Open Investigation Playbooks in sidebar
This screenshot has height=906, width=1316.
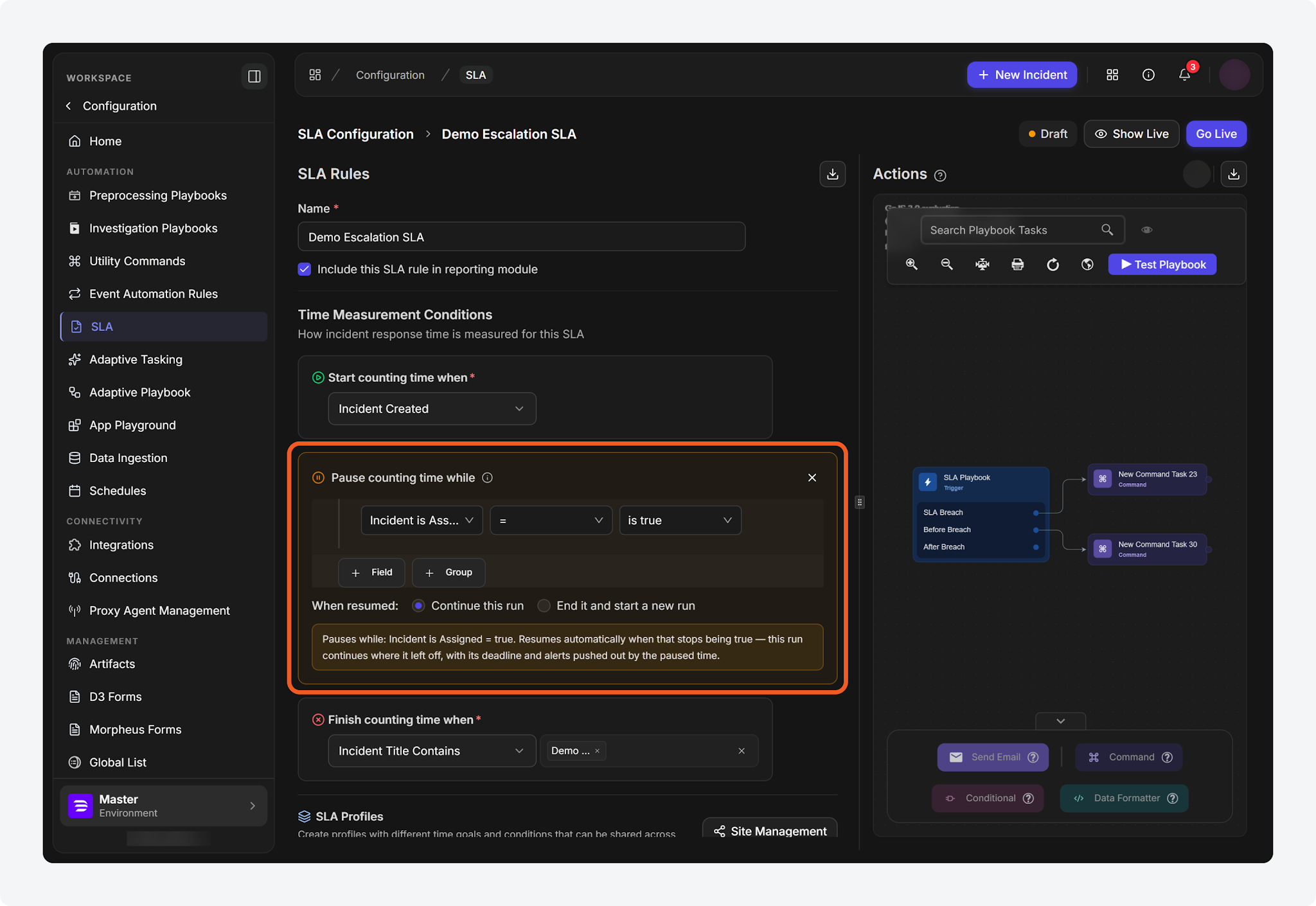(x=154, y=228)
